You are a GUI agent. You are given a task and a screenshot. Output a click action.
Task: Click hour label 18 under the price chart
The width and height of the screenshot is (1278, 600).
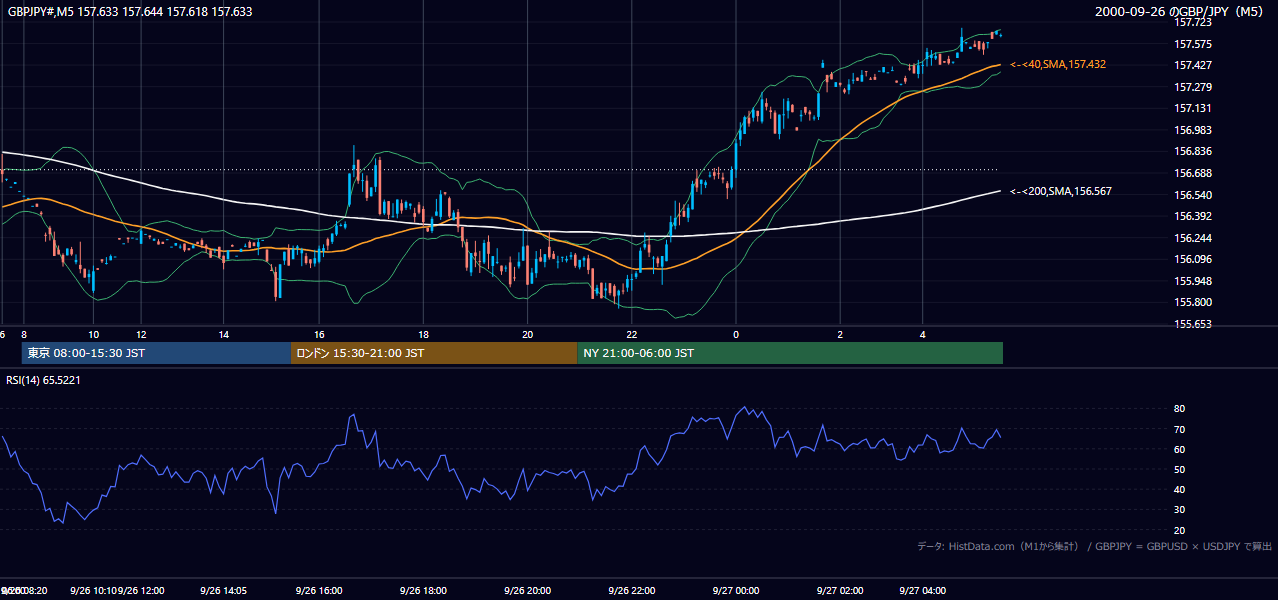pyautogui.click(x=423, y=334)
